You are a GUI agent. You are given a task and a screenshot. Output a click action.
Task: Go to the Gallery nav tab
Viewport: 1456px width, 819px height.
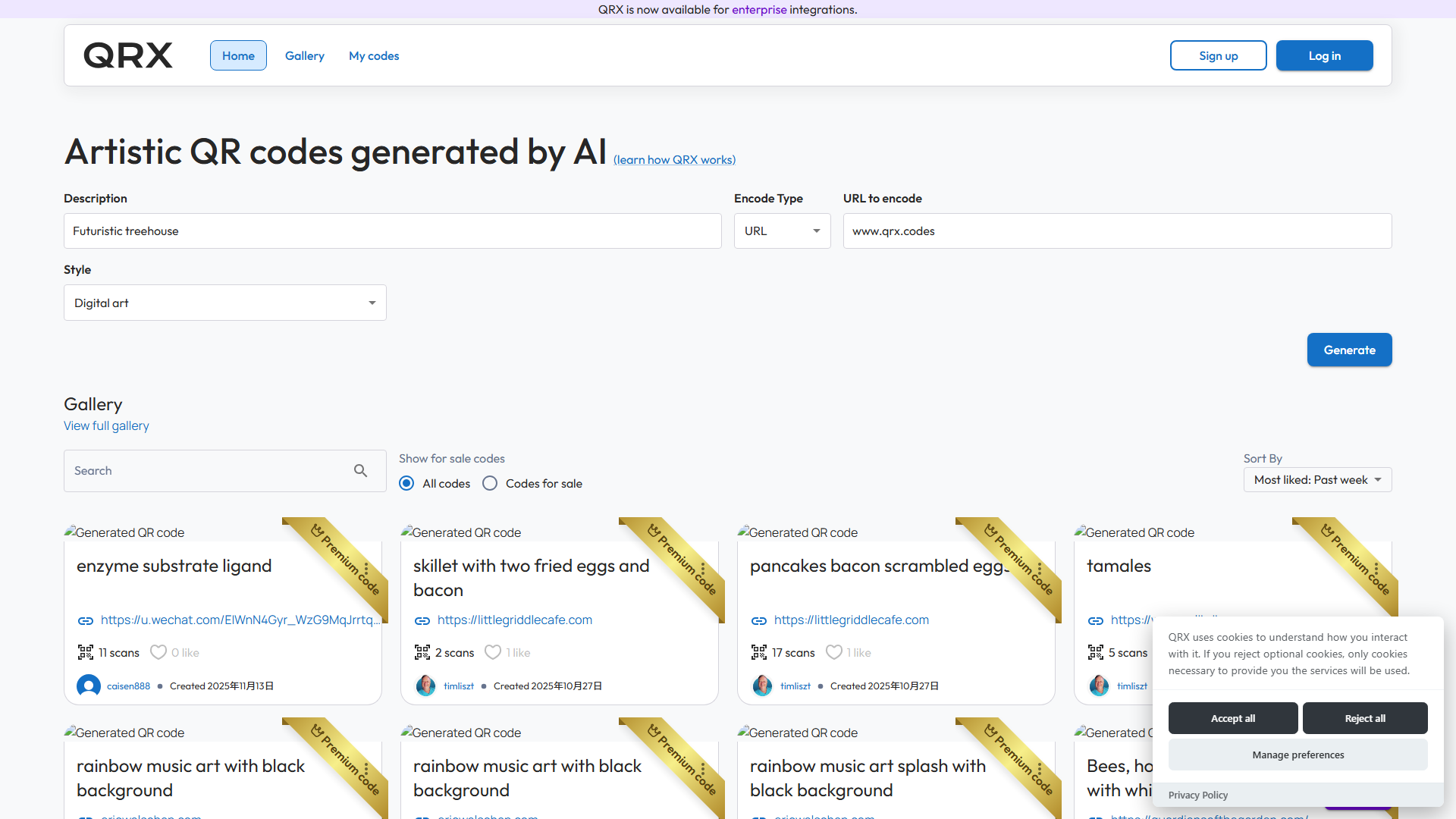304,56
